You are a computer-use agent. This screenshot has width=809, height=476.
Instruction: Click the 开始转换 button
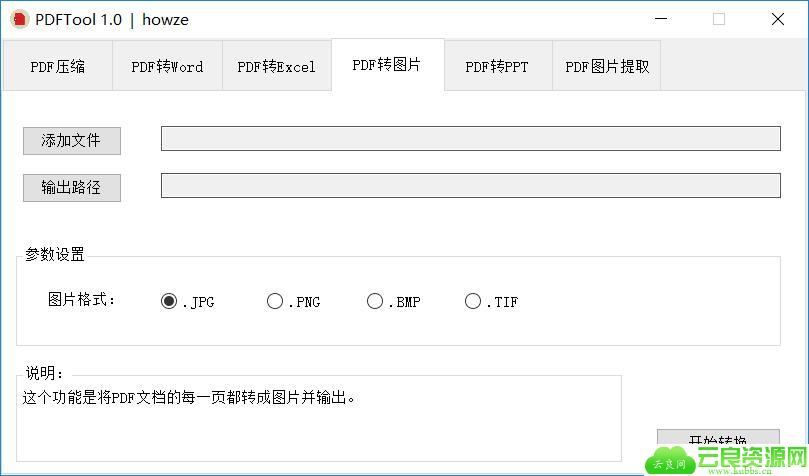pyautogui.click(x=717, y=440)
